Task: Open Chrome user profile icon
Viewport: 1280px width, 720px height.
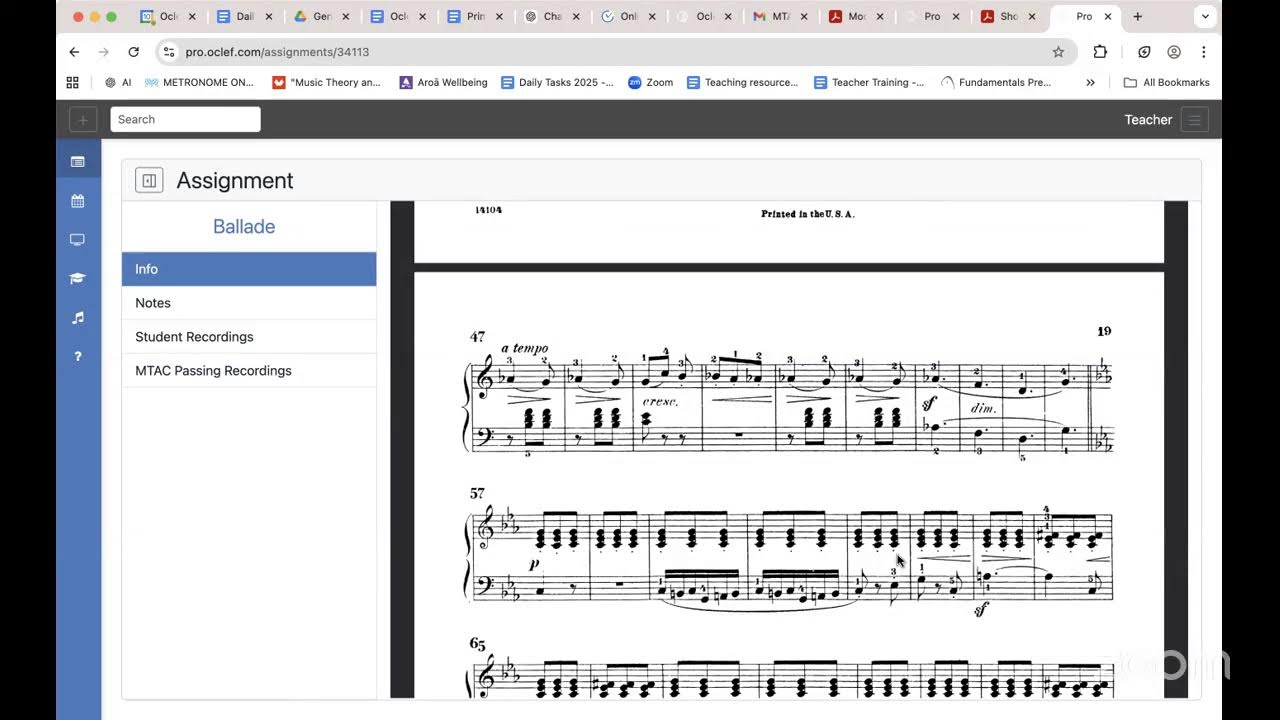Action: coord(1174,52)
